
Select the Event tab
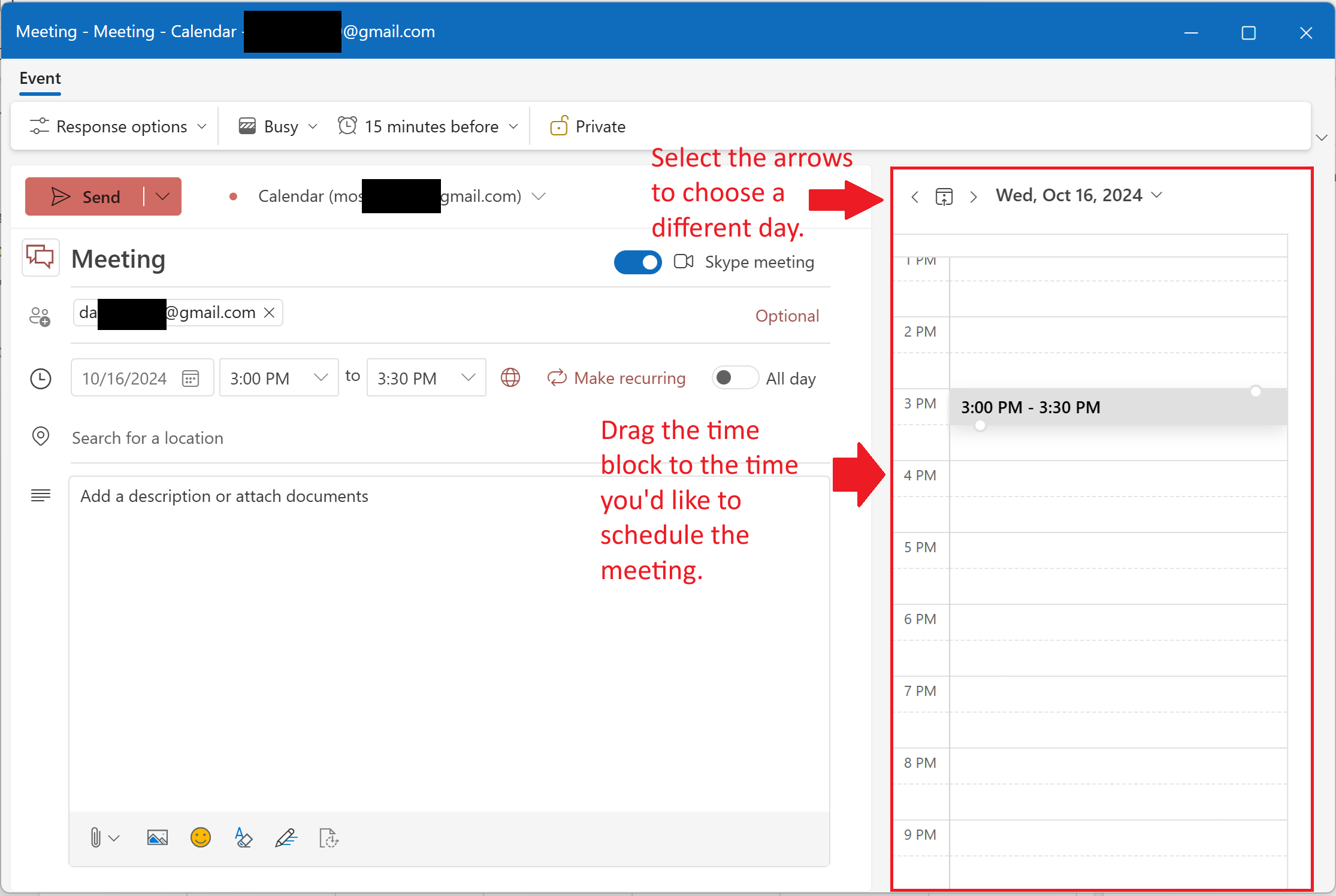tap(40, 78)
